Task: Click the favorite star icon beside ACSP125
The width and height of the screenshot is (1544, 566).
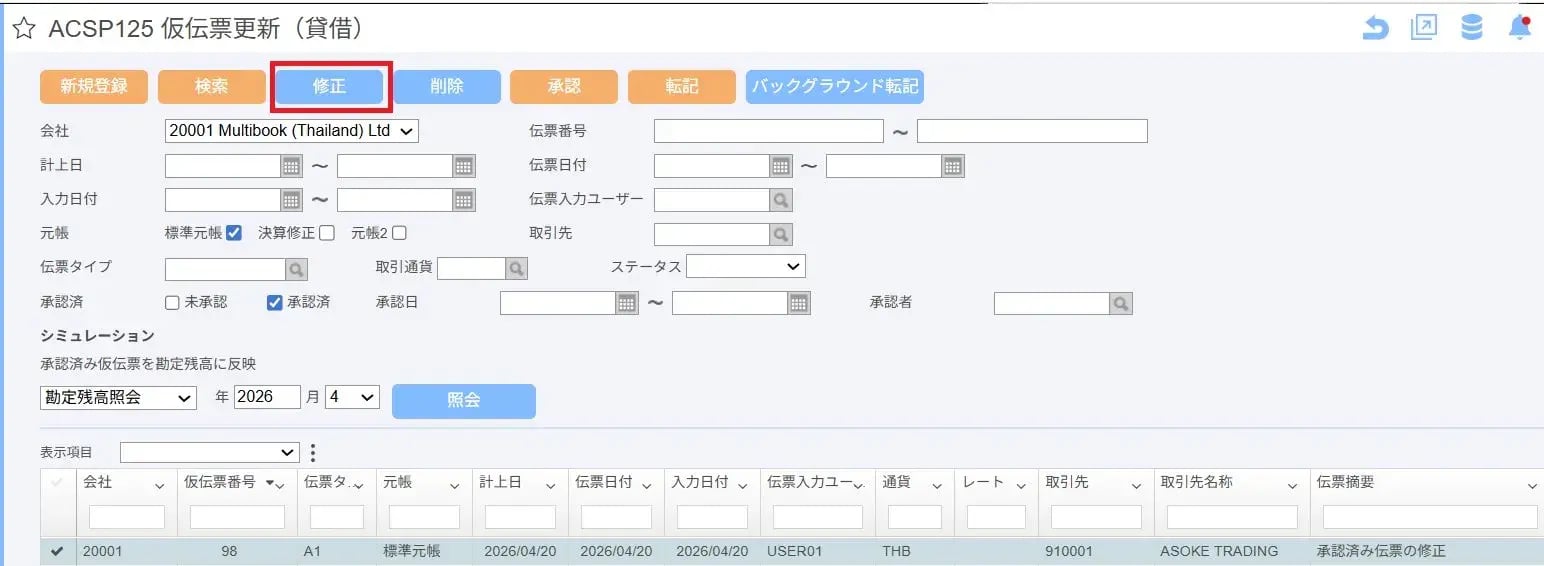Action: point(24,29)
